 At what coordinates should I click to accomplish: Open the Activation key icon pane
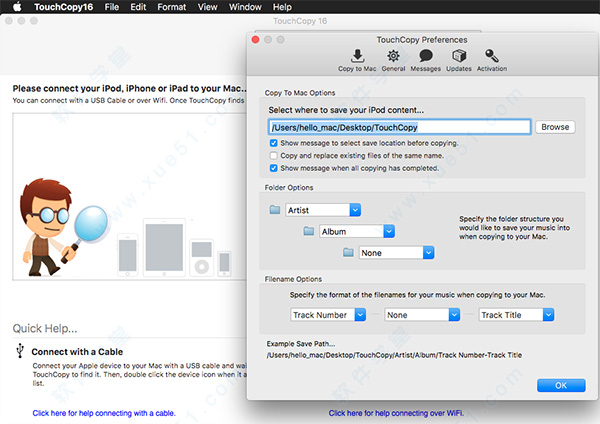(x=492, y=60)
